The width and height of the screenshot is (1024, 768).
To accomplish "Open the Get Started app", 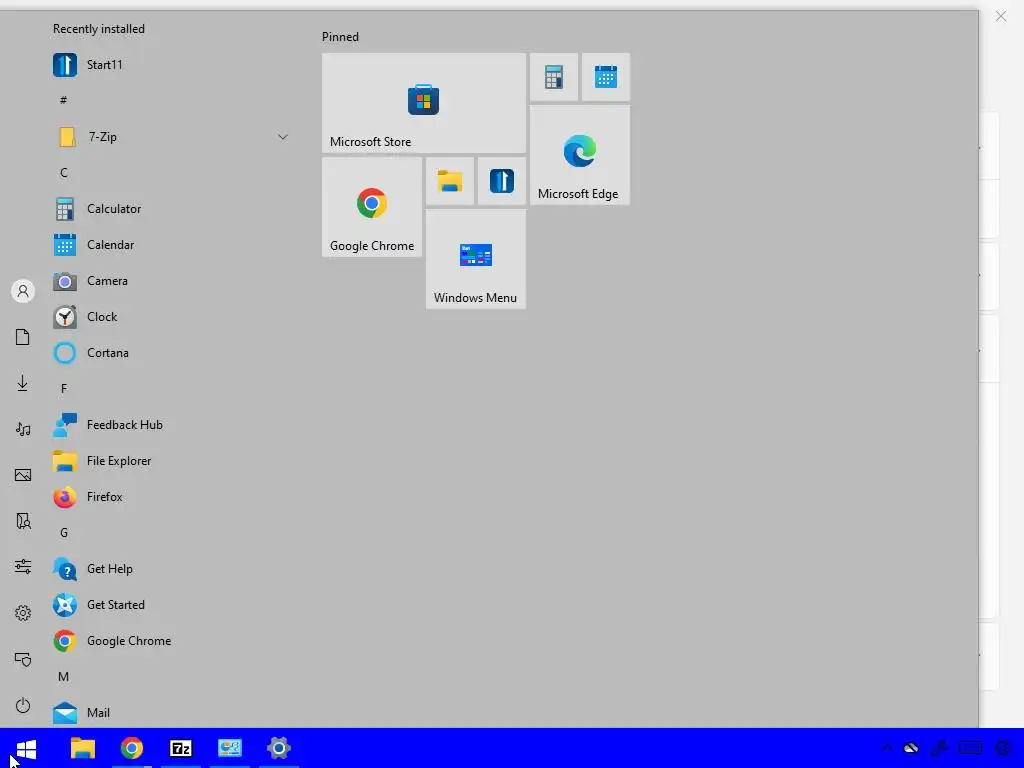I will pos(170,605).
